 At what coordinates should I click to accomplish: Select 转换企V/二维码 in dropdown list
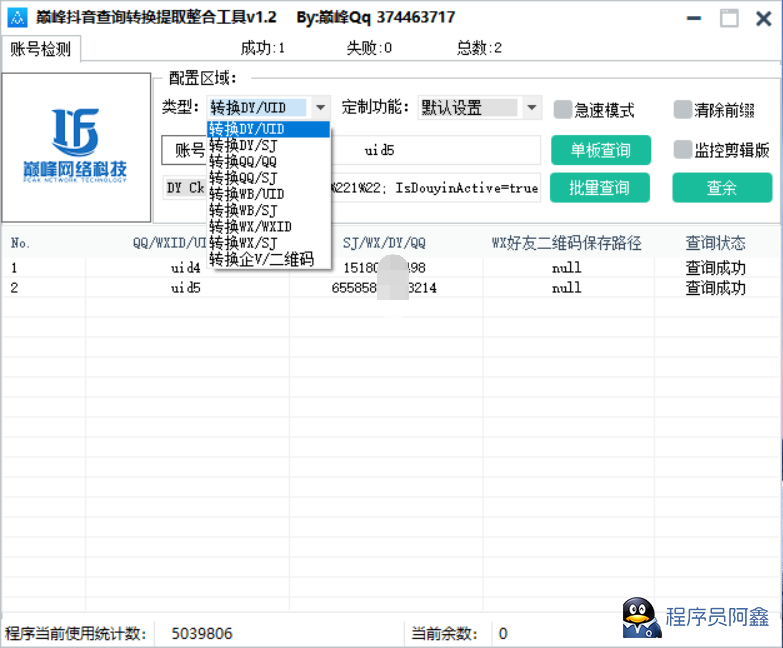point(261,259)
